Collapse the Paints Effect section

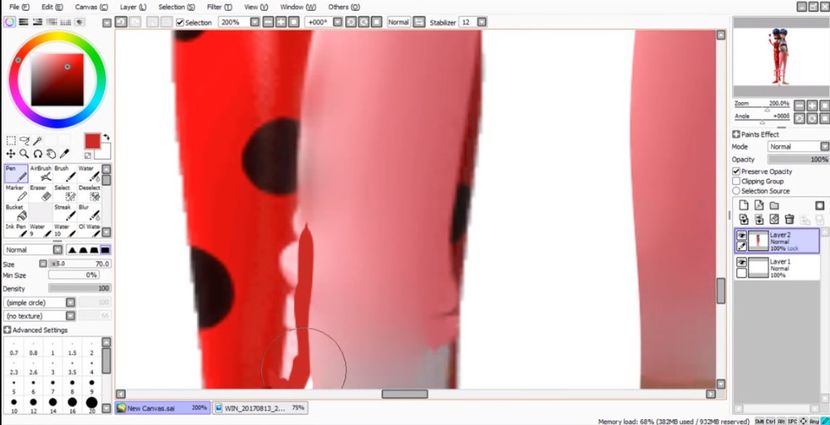tap(736, 134)
